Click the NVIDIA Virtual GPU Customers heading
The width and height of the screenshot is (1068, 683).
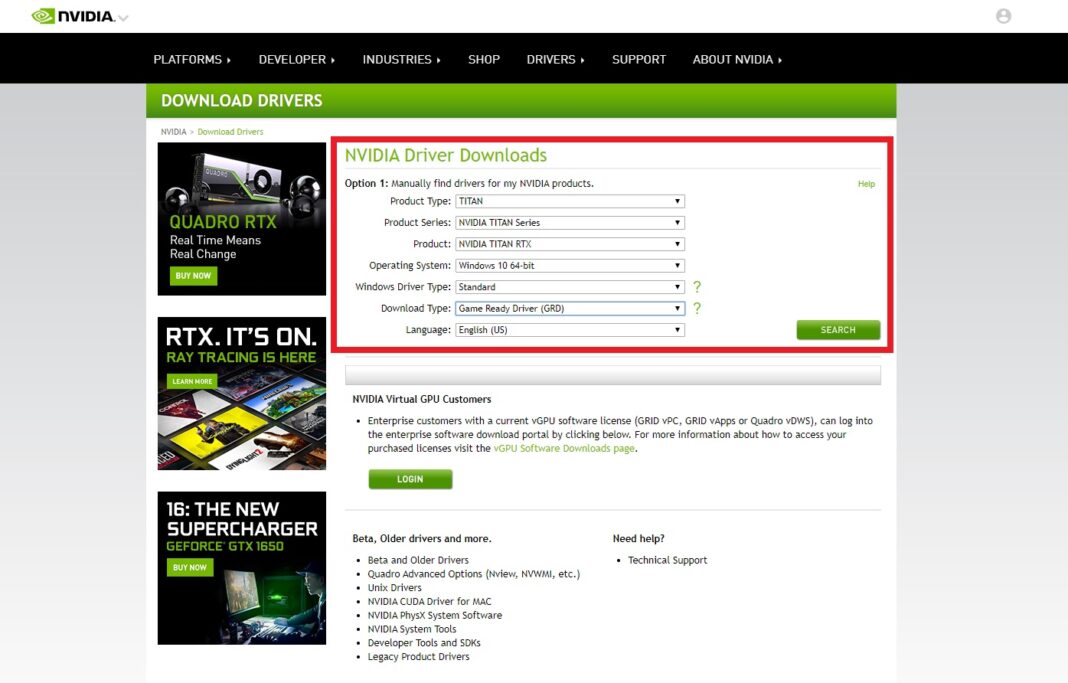(422, 399)
